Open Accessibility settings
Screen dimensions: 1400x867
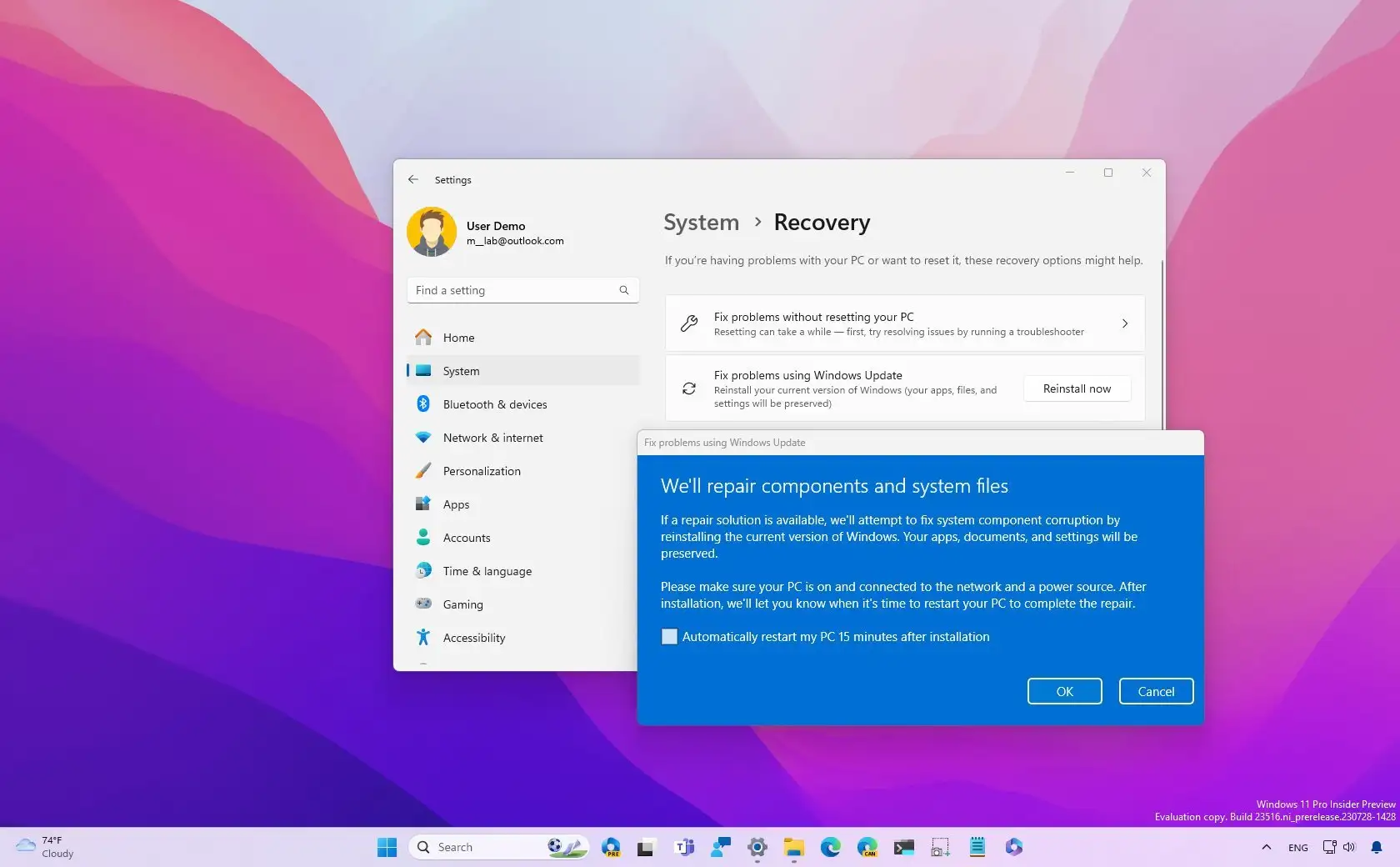pyautogui.click(x=523, y=638)
